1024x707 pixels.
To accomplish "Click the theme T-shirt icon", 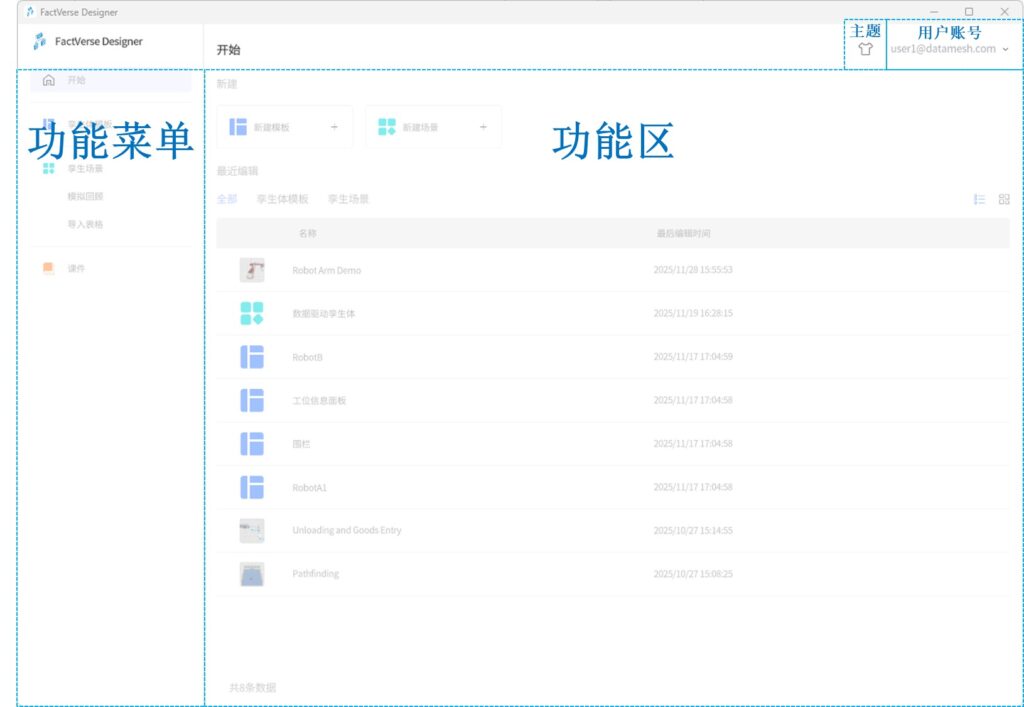I will [x=866, y=49].
